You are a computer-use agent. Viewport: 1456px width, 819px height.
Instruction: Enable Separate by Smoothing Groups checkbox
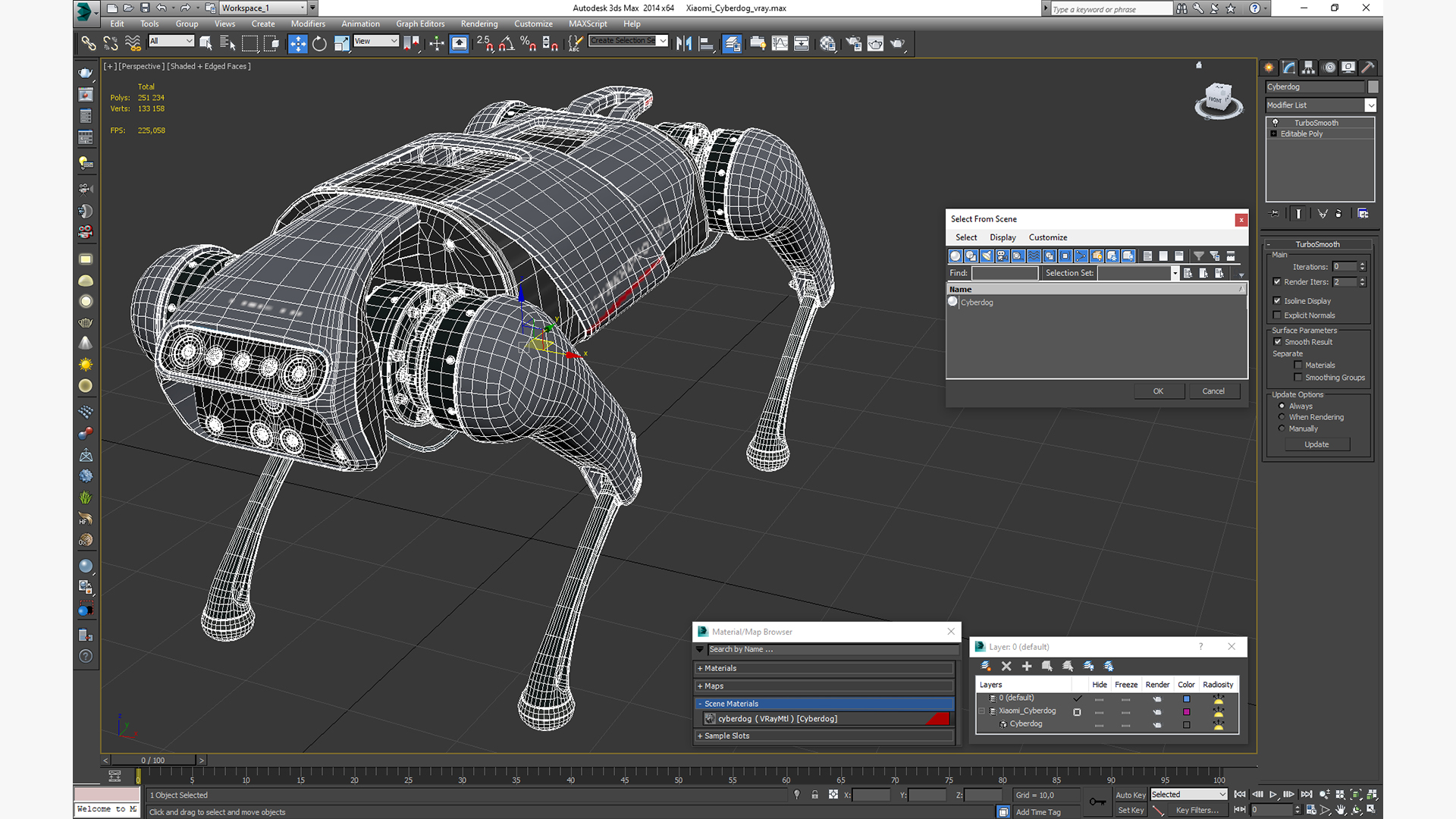[1298, 377]
